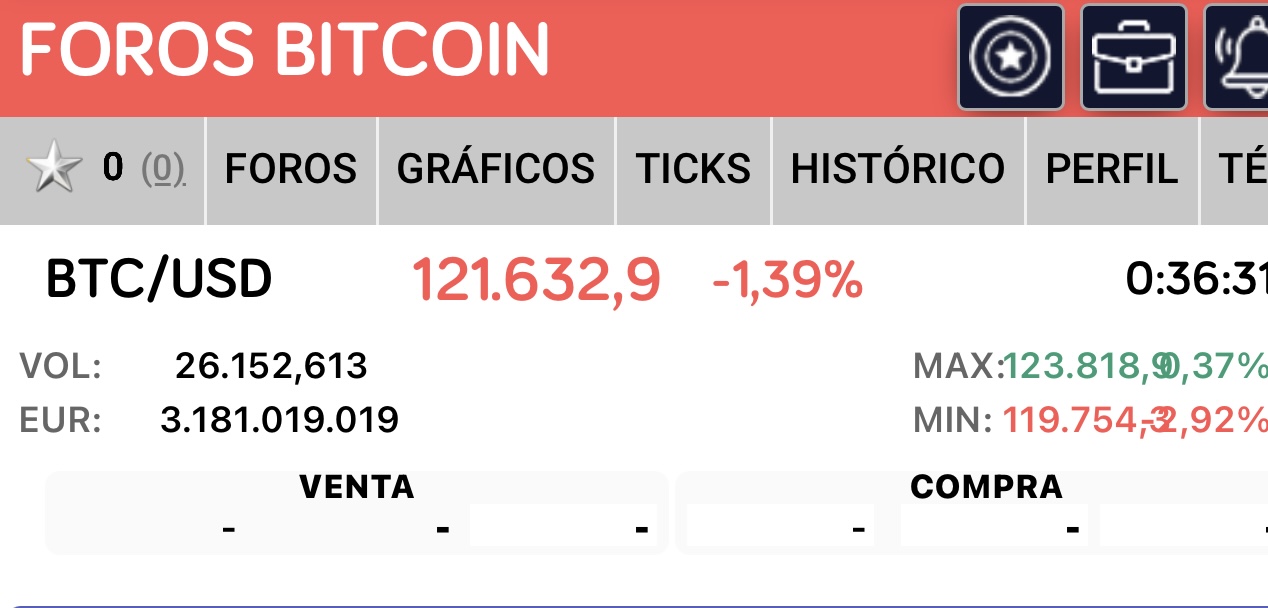Click the FOROS BITCOIN page title

pos(285,49)
